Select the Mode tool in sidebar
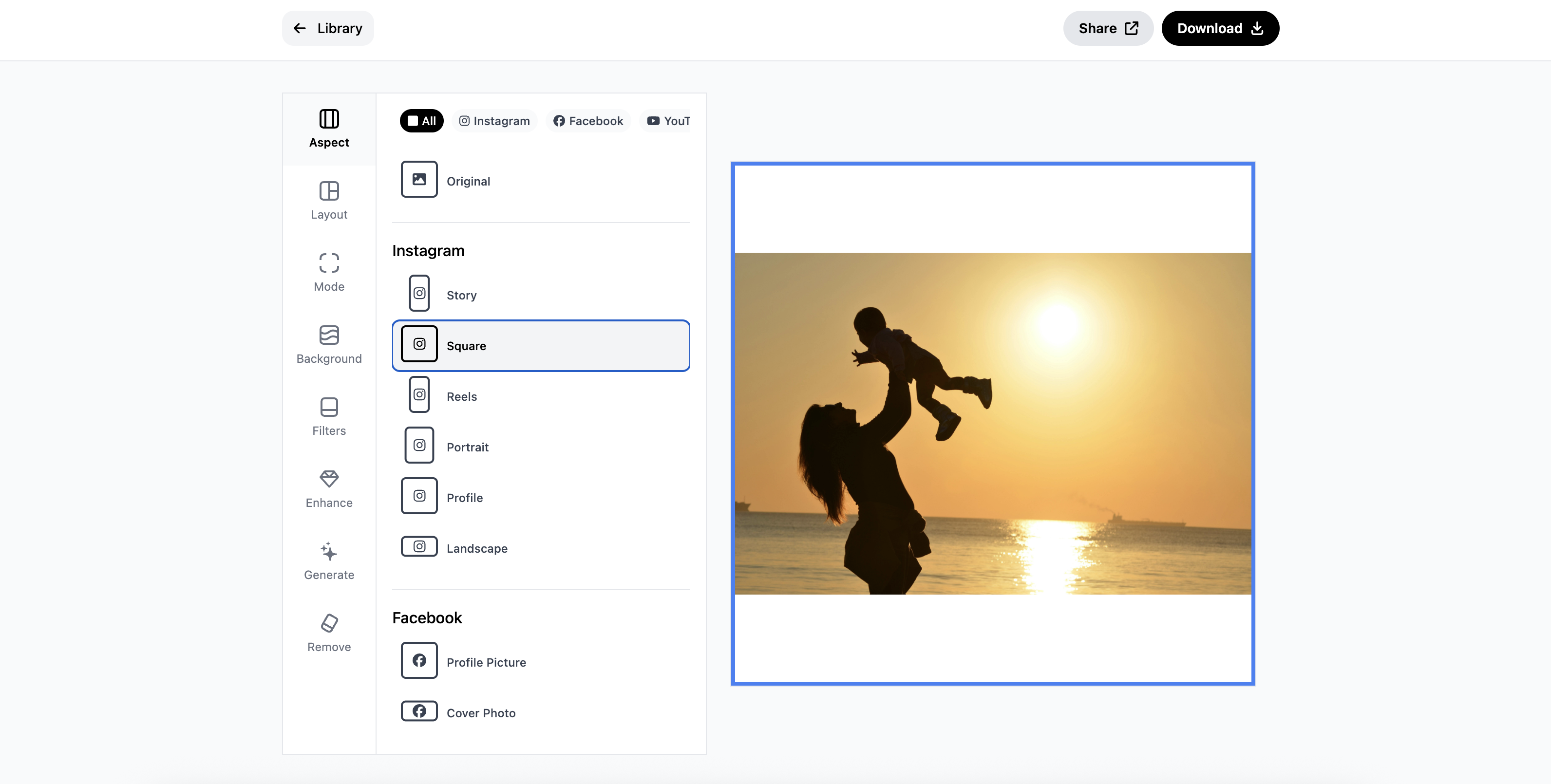This screenshot has width=1551, height=784. click(329, 273)
